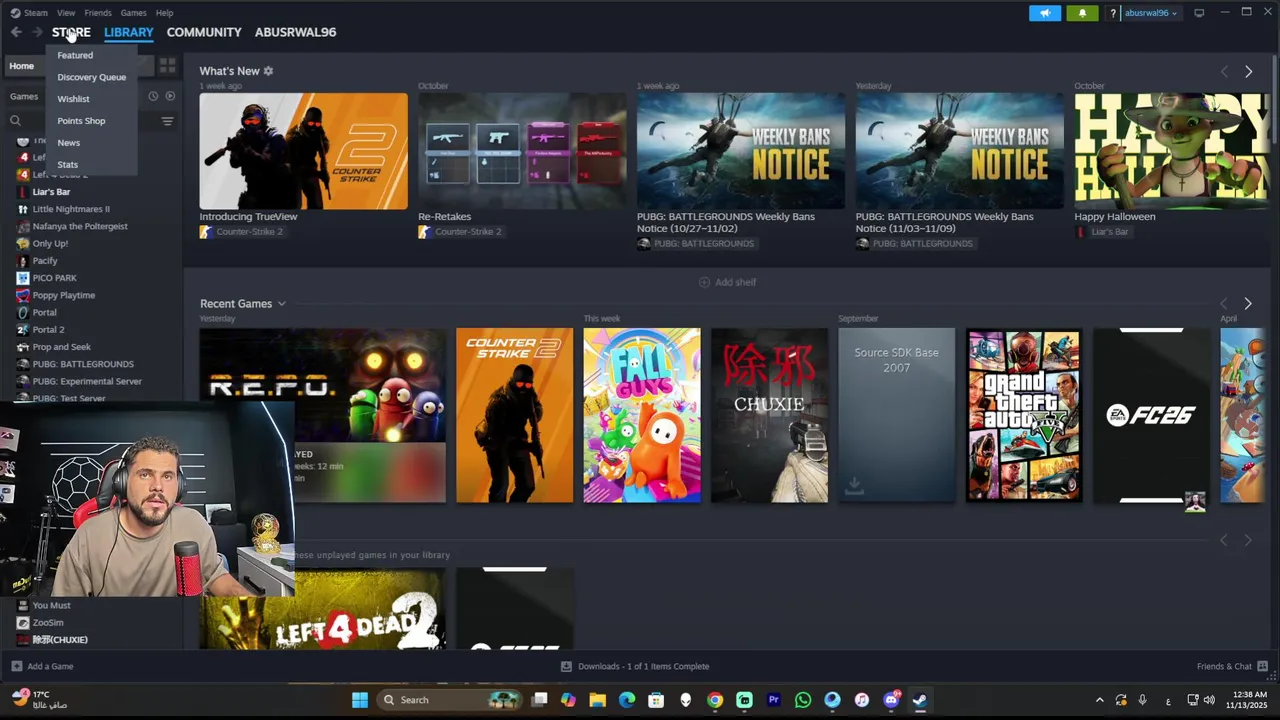Open advanced filter options icon in sidebar

167,121
